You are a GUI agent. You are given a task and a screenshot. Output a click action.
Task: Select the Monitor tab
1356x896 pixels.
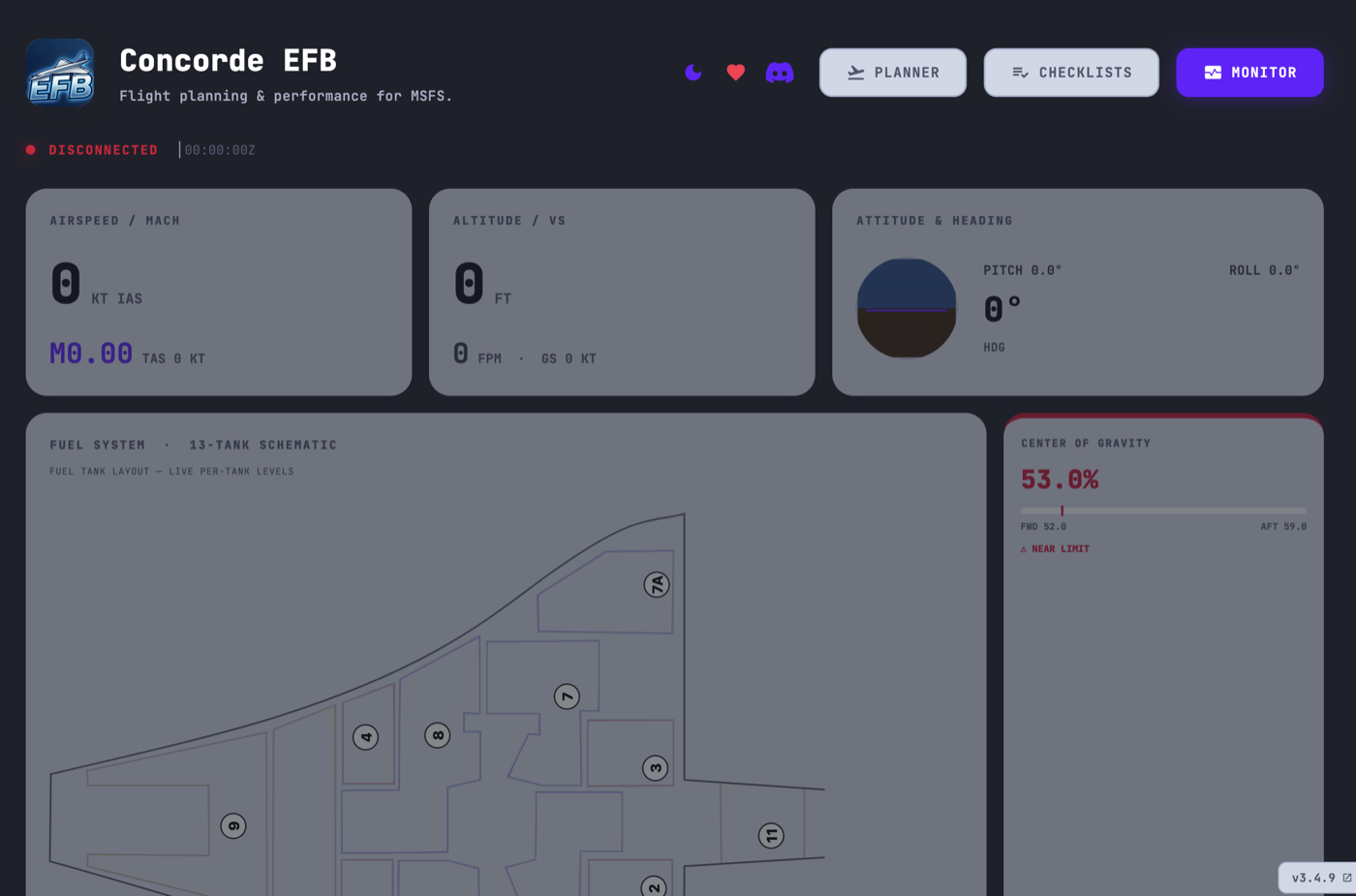click(1249, 73)
